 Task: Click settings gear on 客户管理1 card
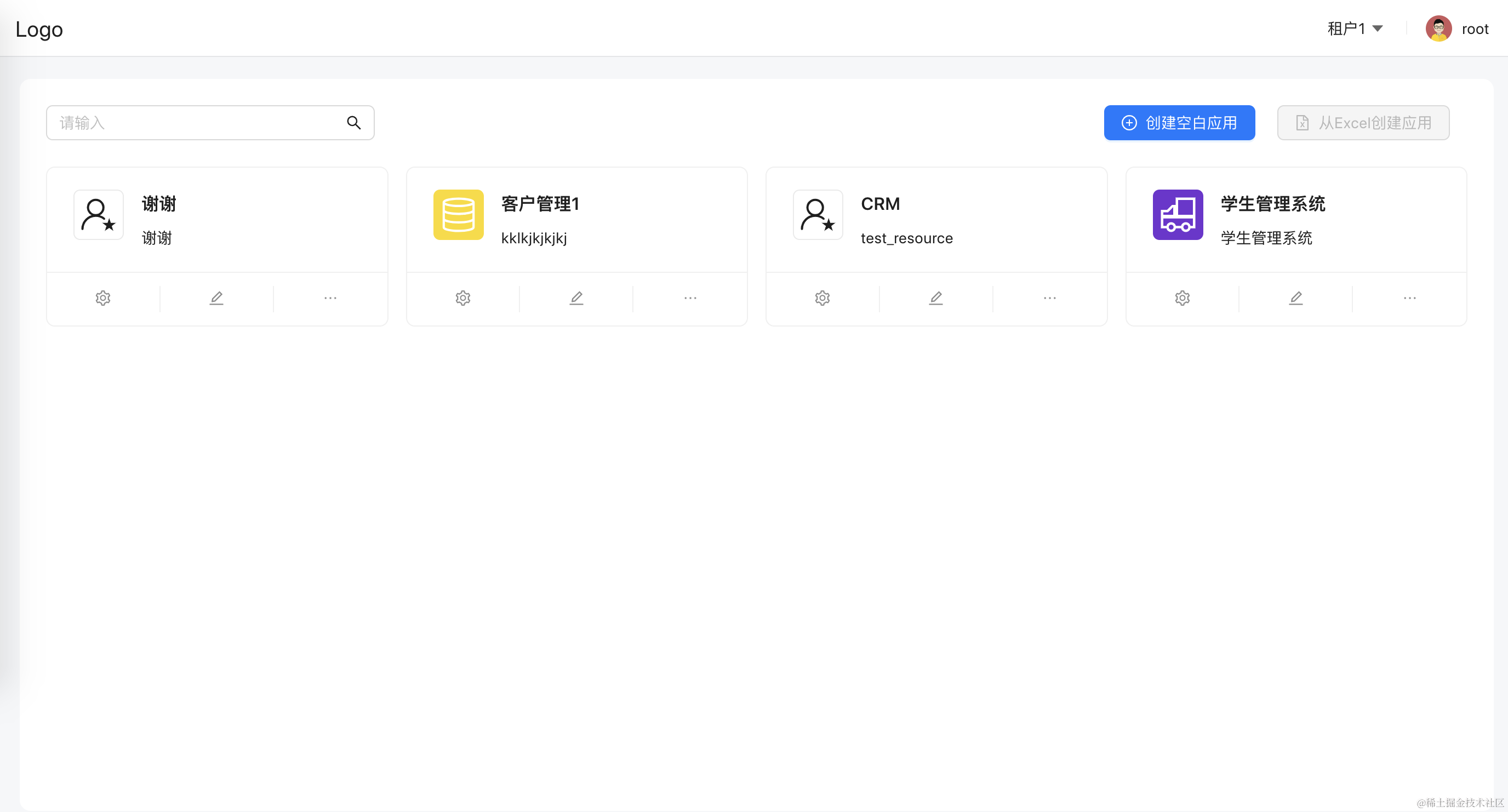pyautogui.click(x=462, y=298)
